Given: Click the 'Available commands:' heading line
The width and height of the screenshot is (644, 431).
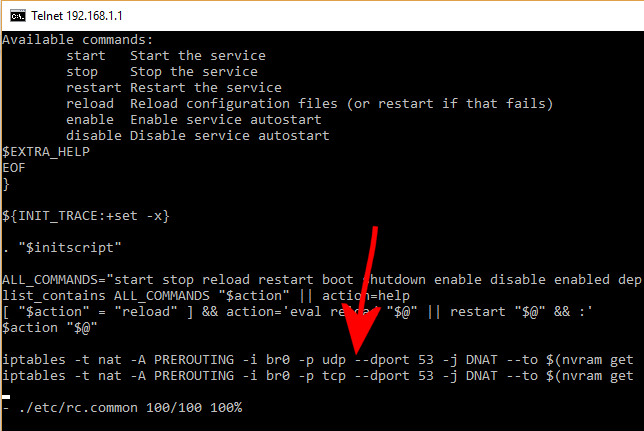Looking at the screenshot, I should (78, 40).
